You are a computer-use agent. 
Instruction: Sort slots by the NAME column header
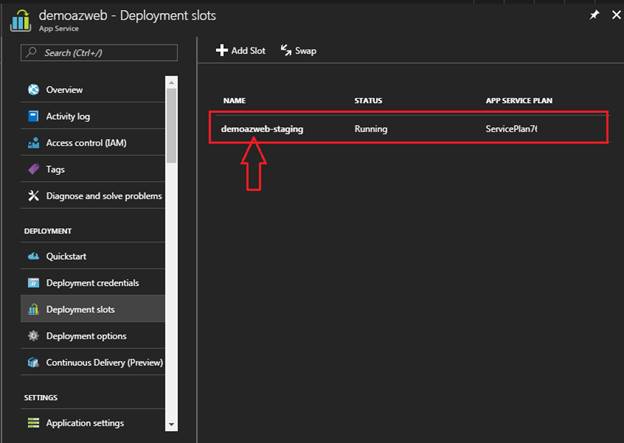click(x=234, y=101)
